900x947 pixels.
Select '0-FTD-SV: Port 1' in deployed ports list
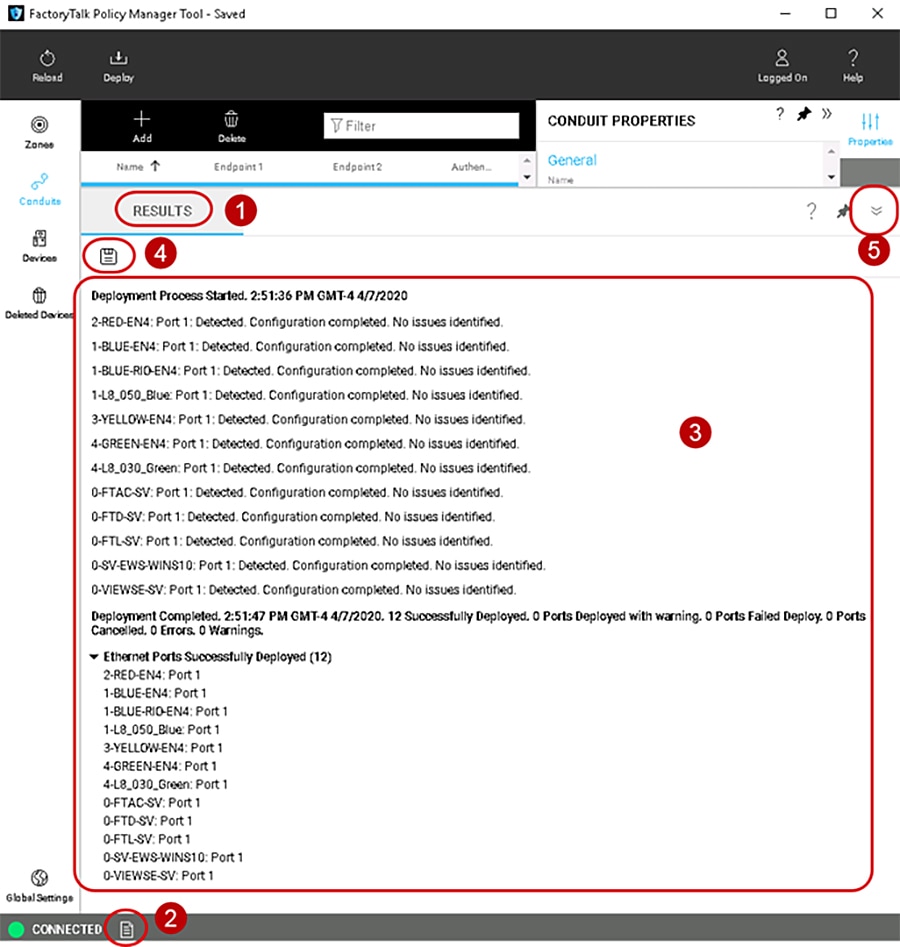[148, 821]
